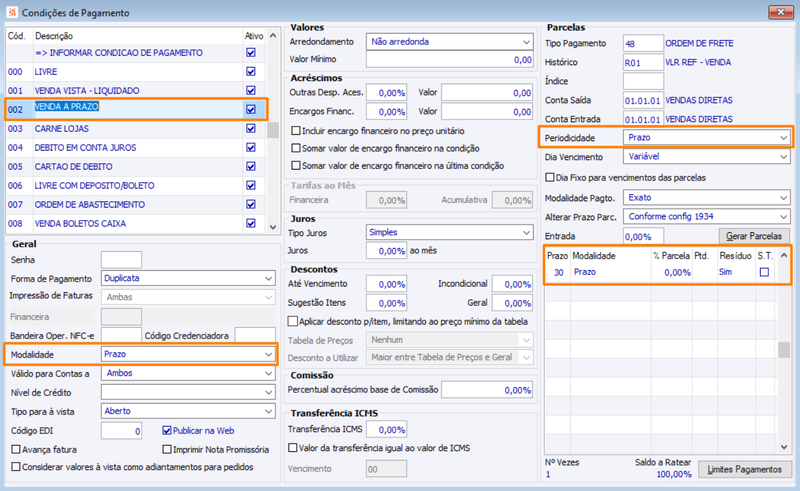The height and width of the screenshot is (491, 800).
Task: Select the VENDA BOLETOS CAIXA row
Action: coord(136,224)
